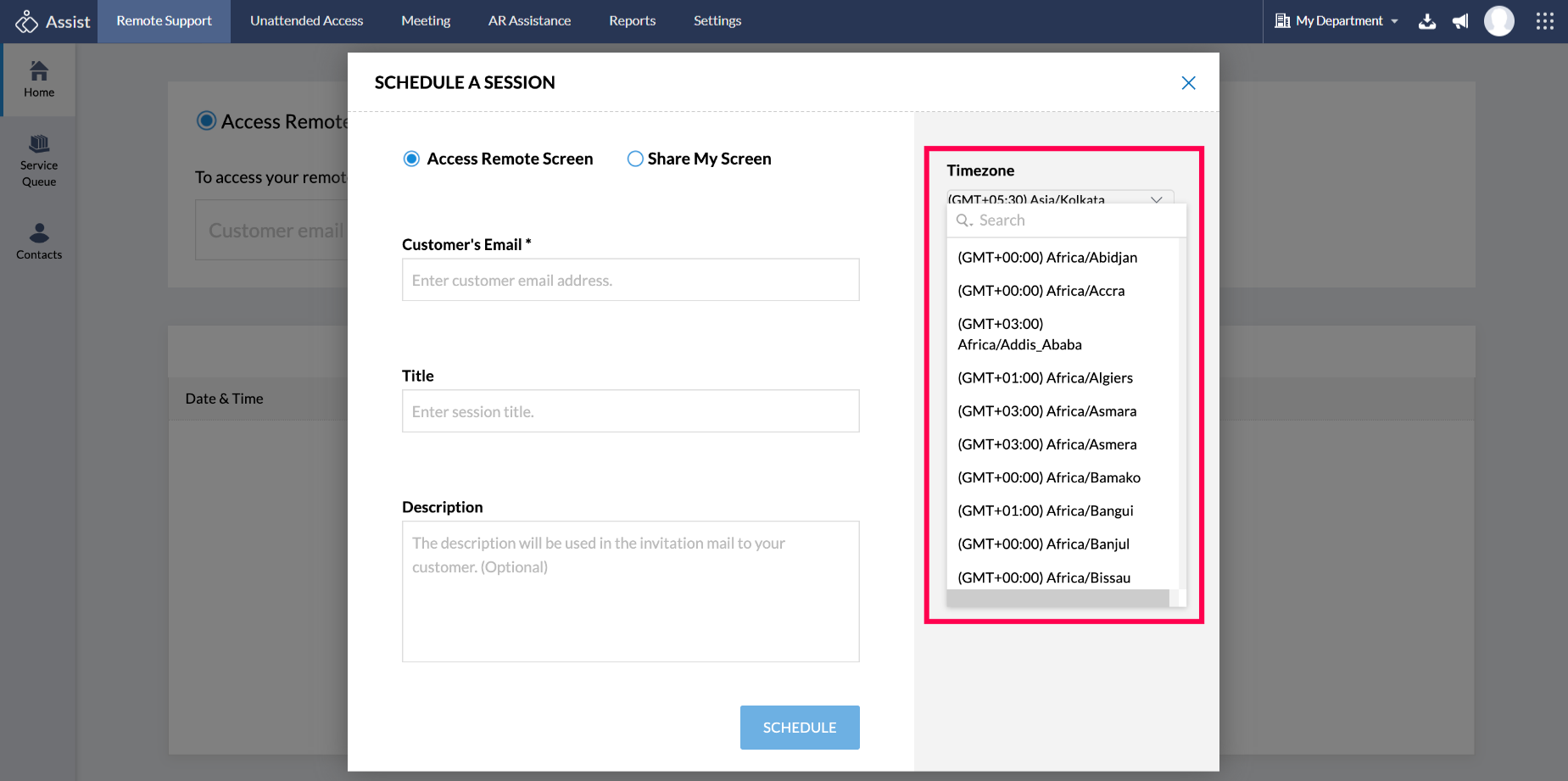Click the SCHEDULE button
1568x781 pixels.
point(799,728)
